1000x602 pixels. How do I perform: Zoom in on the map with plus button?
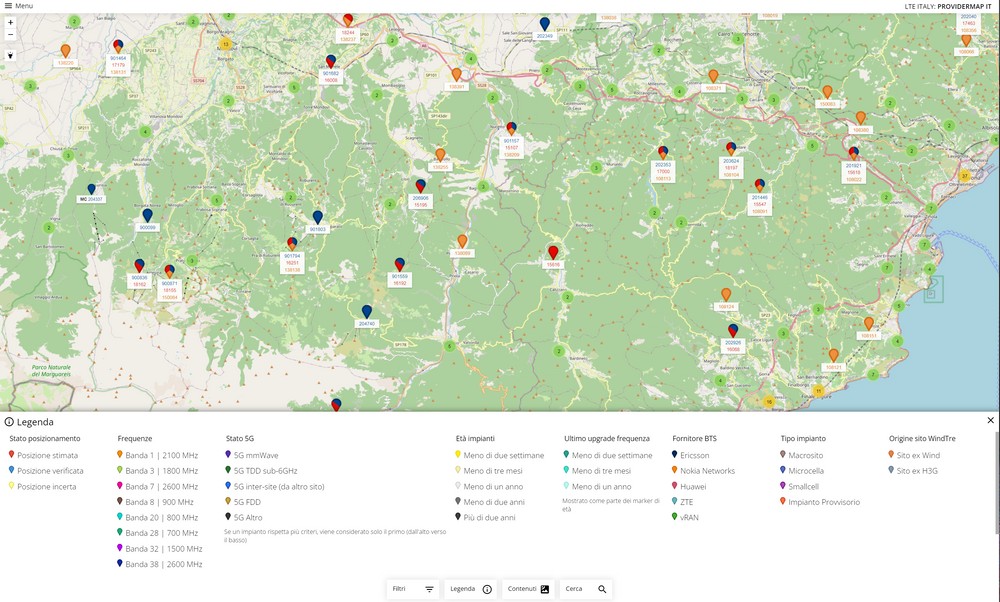pos(10,22)
